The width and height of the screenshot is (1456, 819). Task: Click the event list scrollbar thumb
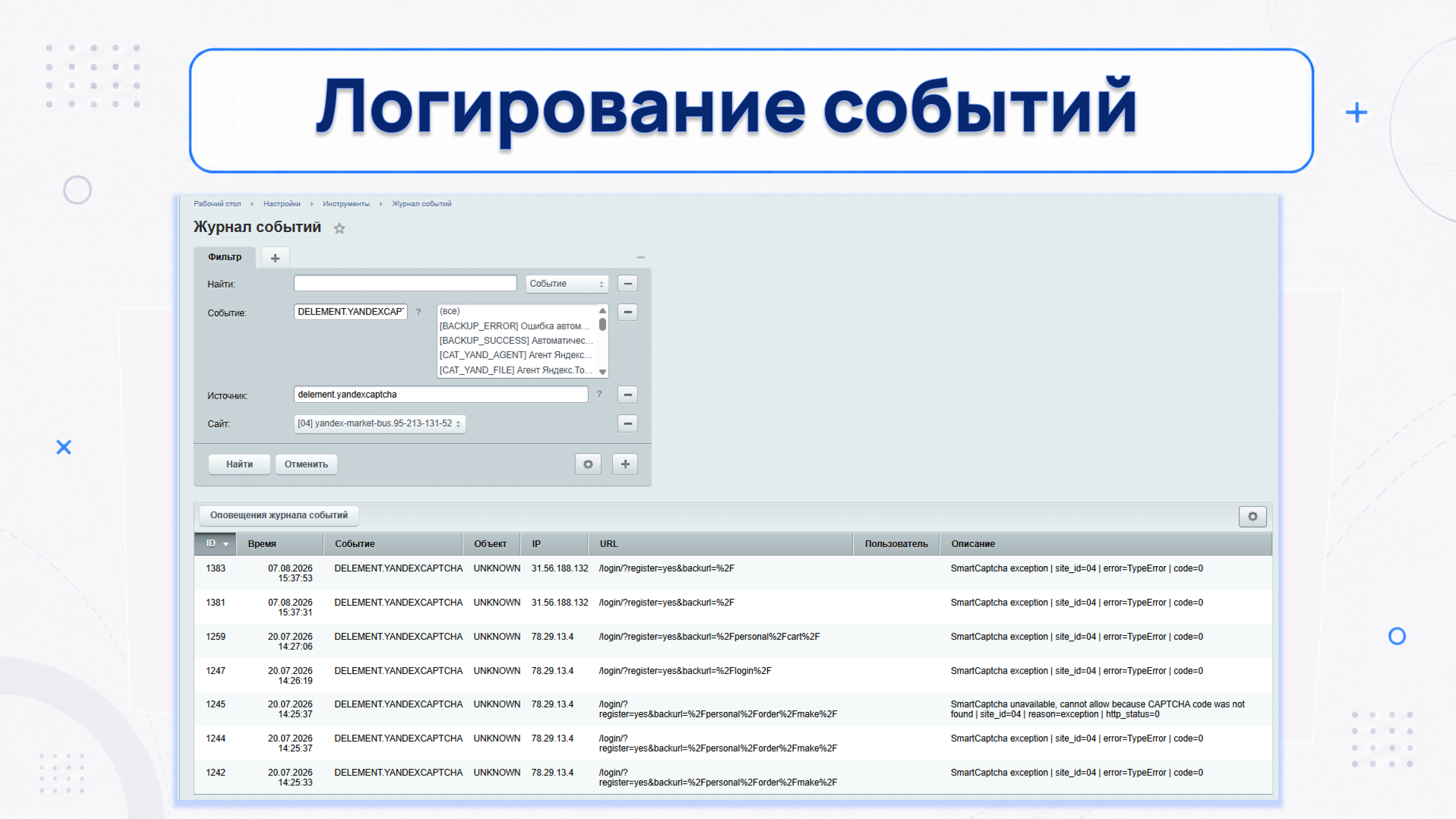coord(603,324)
